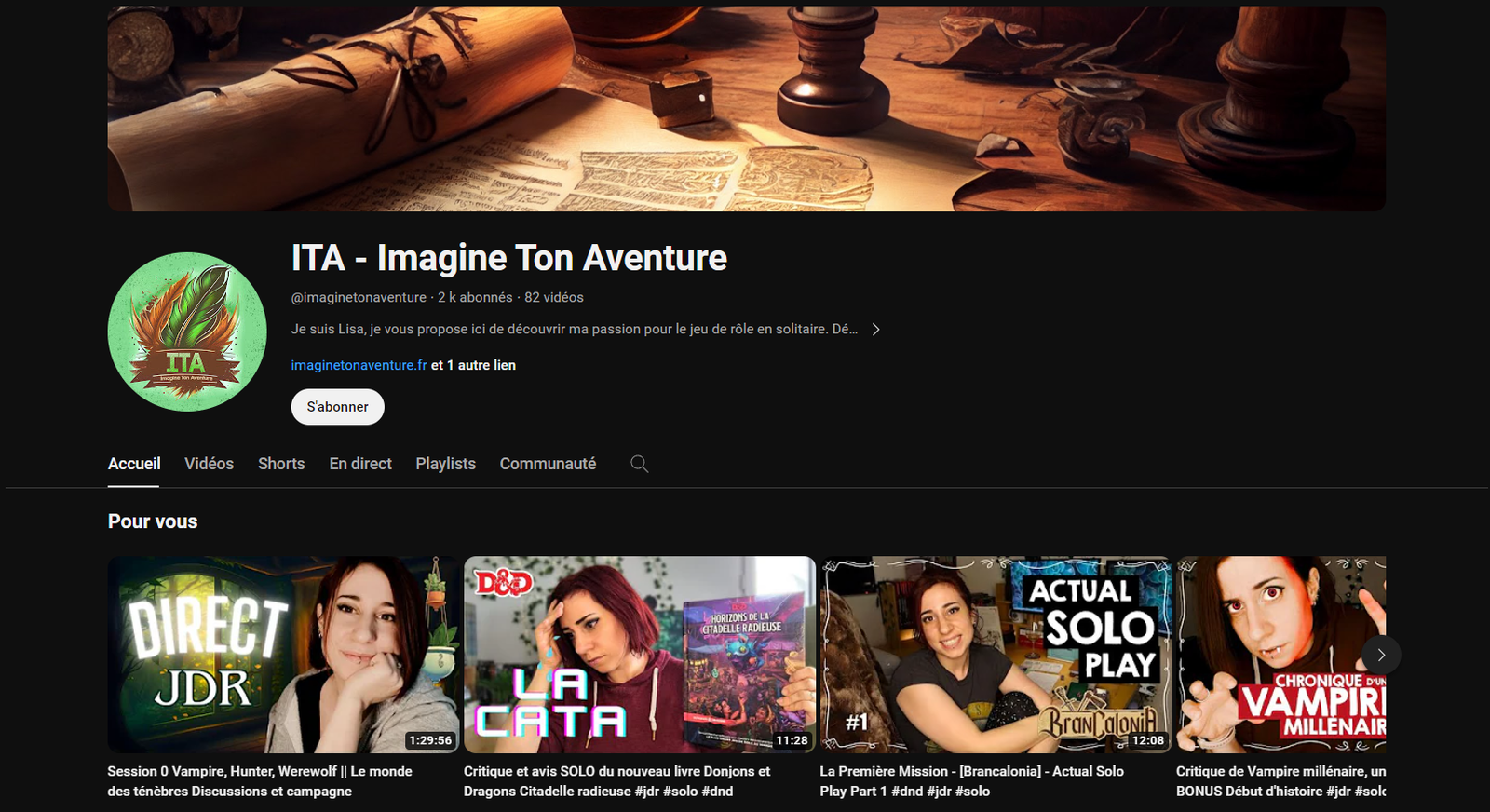Click the '82 vidéos' count text
The width and height of the screenshot is (1490, 812).
point(554,297)
